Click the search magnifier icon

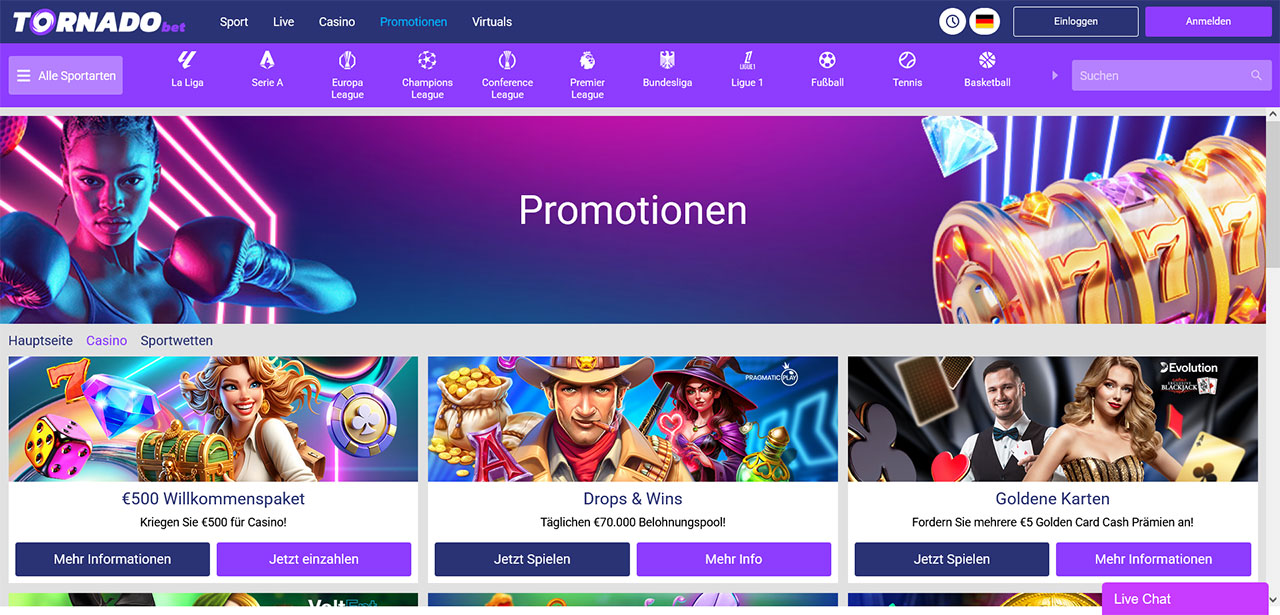1257,76
